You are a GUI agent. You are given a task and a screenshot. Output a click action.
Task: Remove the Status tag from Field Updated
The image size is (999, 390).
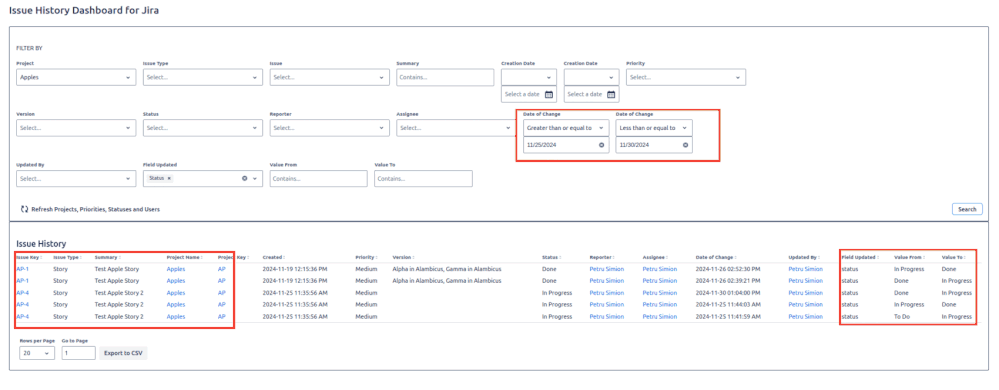169,178
